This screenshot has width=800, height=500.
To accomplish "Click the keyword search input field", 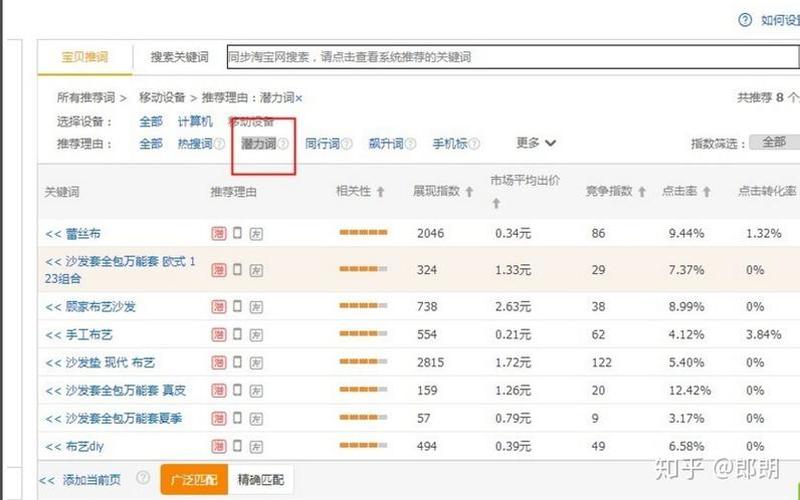I will [513, 57].
